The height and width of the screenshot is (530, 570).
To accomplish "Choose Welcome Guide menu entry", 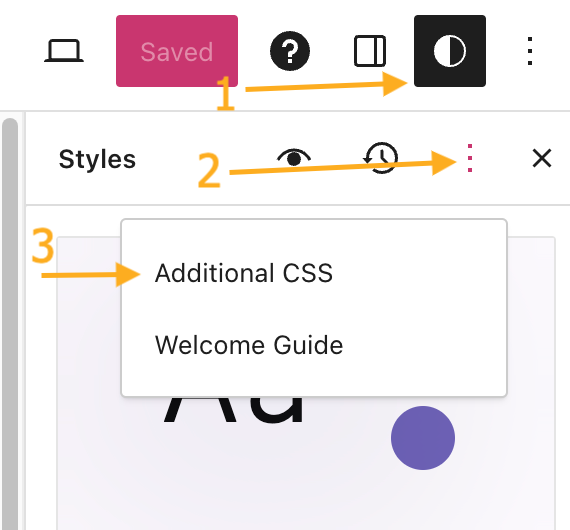I will pos(249,345).
